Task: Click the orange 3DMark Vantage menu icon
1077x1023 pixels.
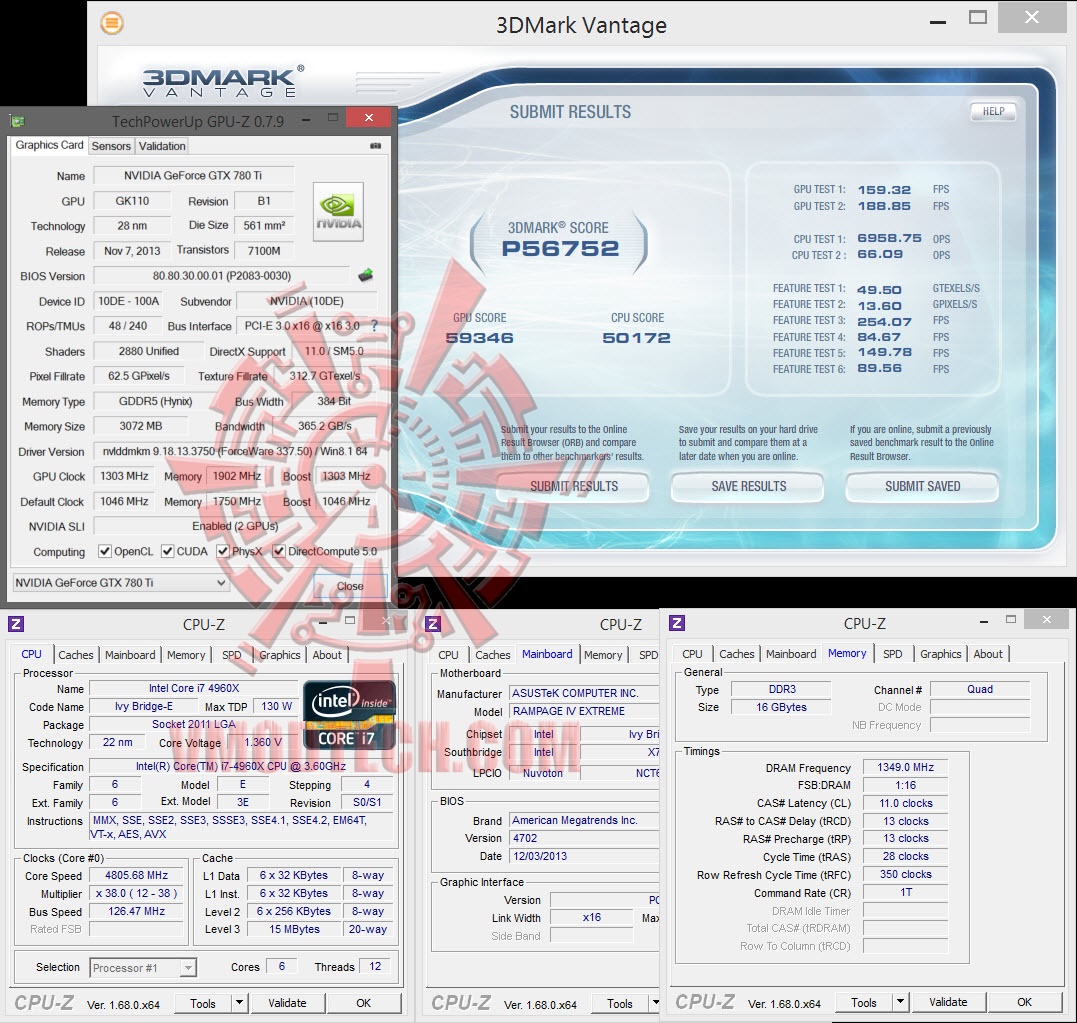Action: pos(112,23)
